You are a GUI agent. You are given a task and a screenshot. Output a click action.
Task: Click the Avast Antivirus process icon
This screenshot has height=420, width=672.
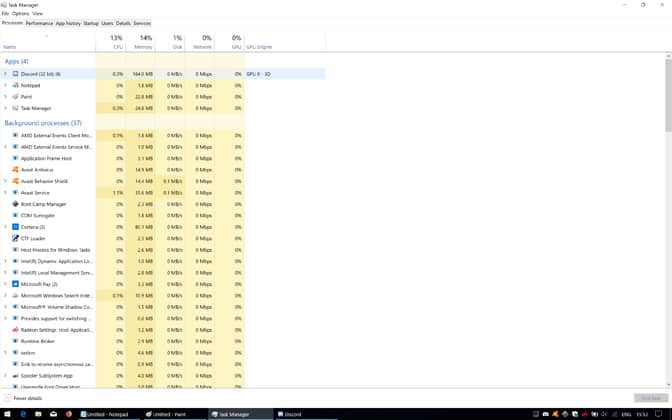[x=15, y=170]
